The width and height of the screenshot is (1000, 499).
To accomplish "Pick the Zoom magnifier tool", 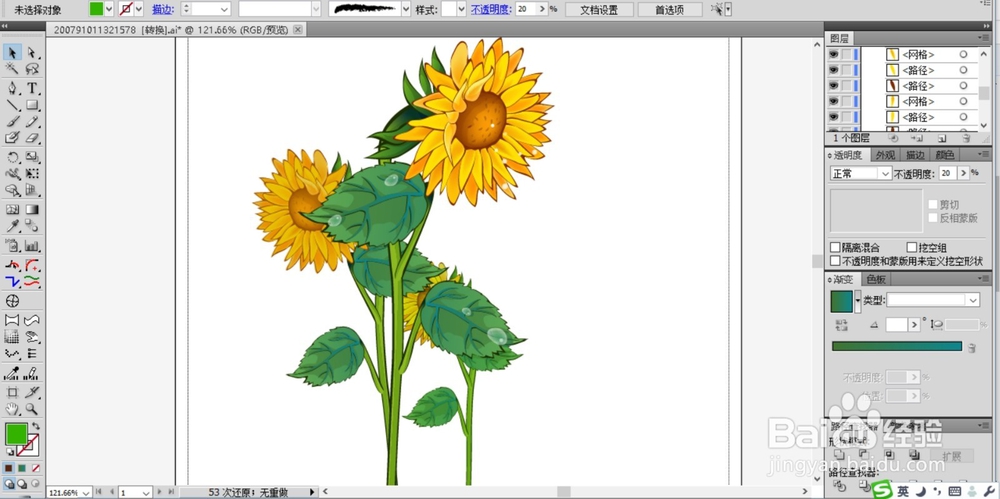I will tap(32, 409).
